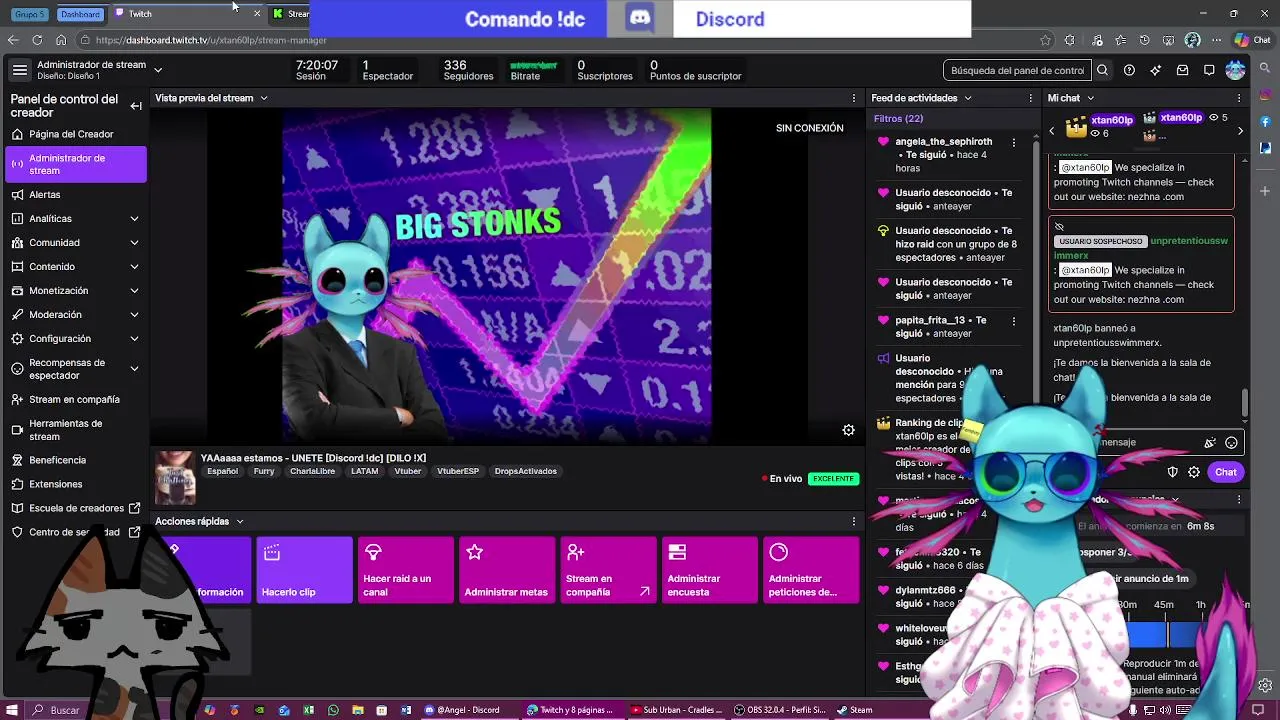Screen dimensions: 1280x720
Task: Open the Diseño layout dropdown chevron
Action: pos(158,70)
